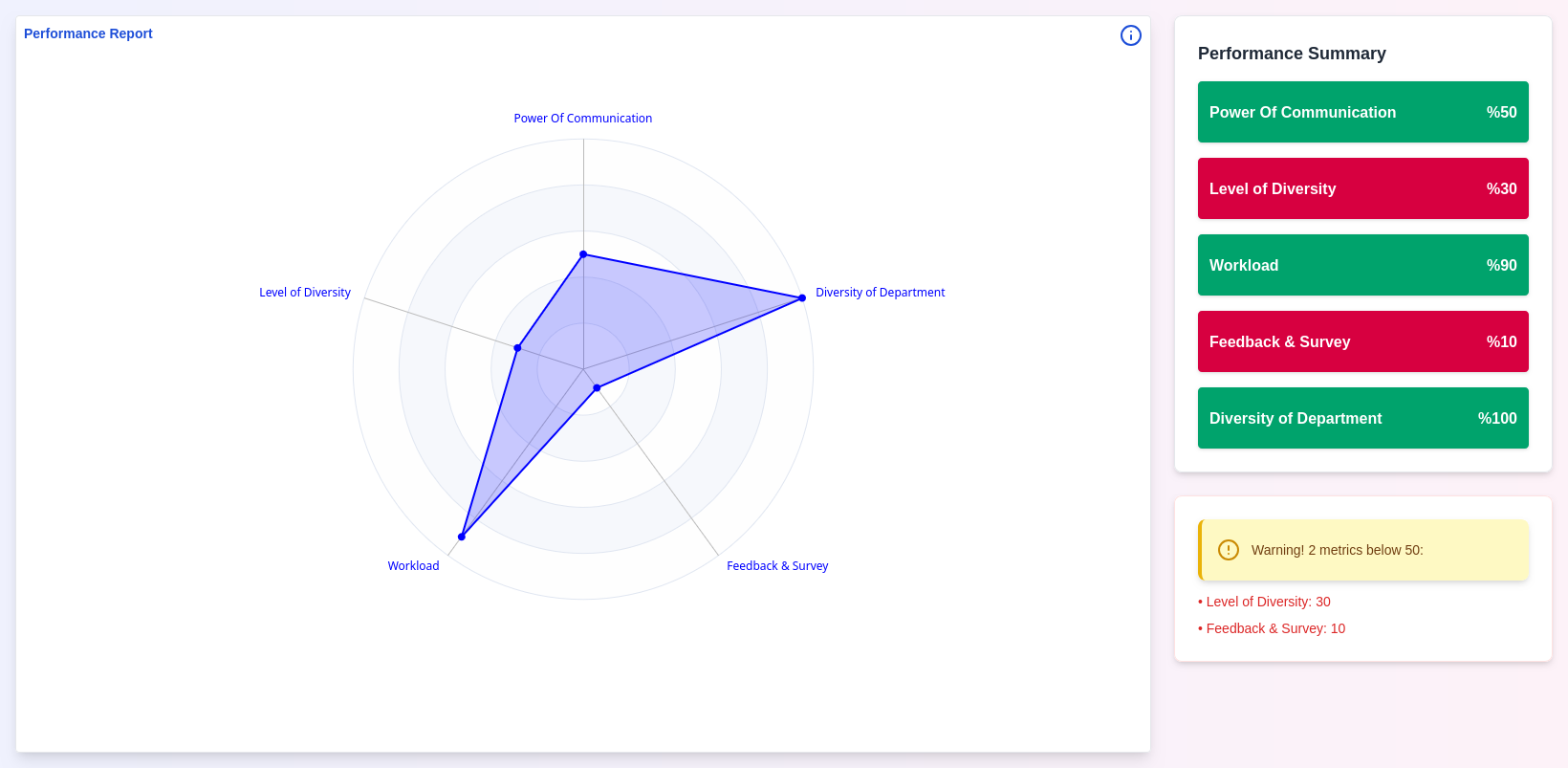Click the Feedback & Survey axis label
This screenshot has width=1568, height=768.
[777, 566]
